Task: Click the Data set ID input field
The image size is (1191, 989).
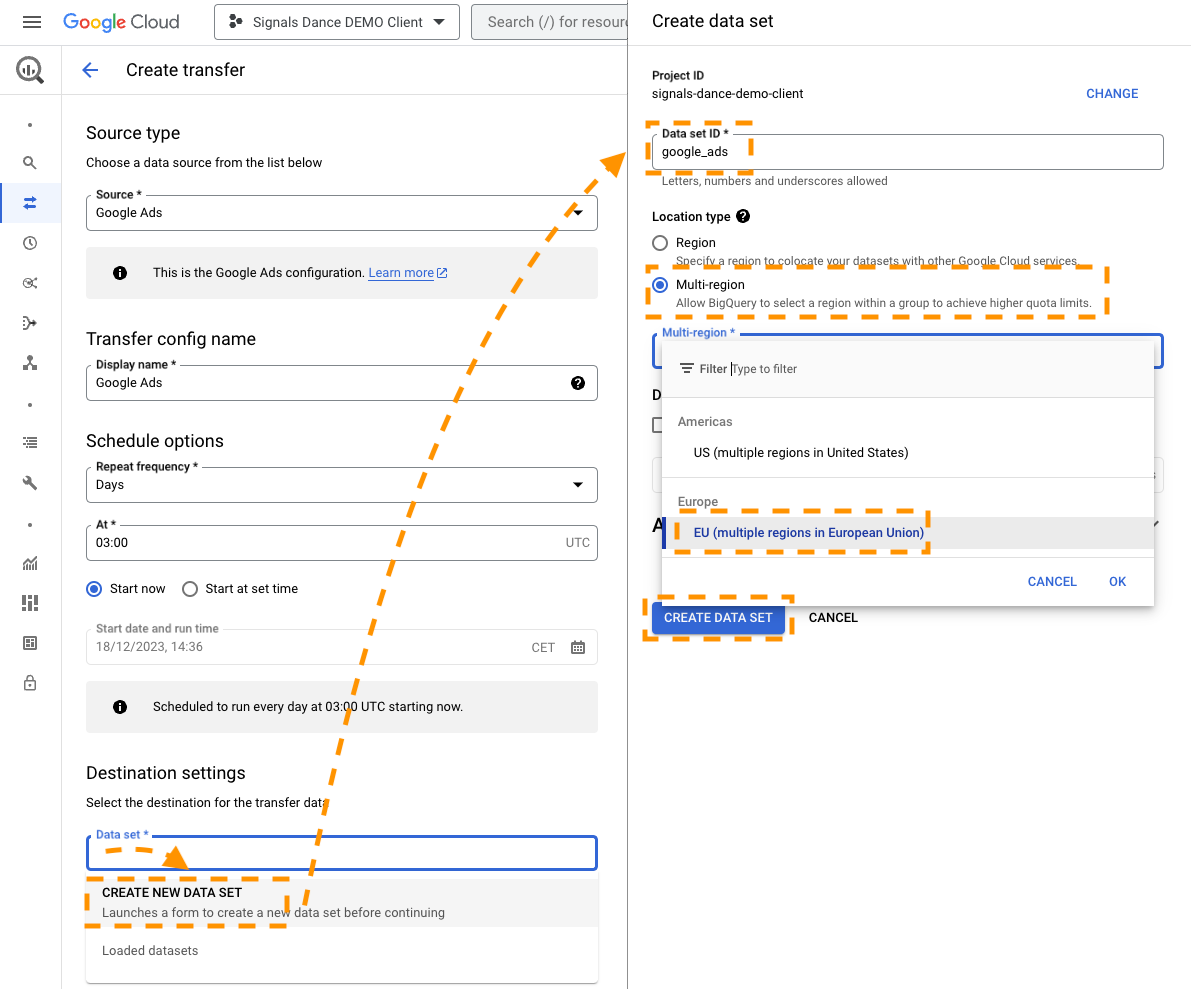Action: pos(908,152)
